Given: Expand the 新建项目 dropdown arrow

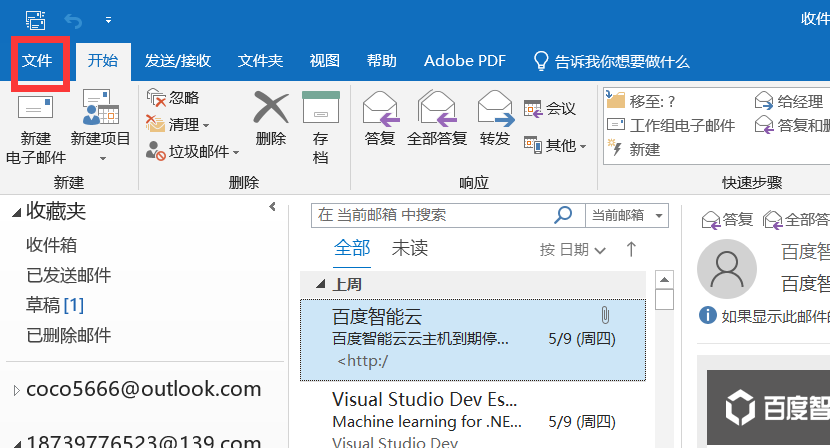Looking at the screenshot, I should coord(103,158).
